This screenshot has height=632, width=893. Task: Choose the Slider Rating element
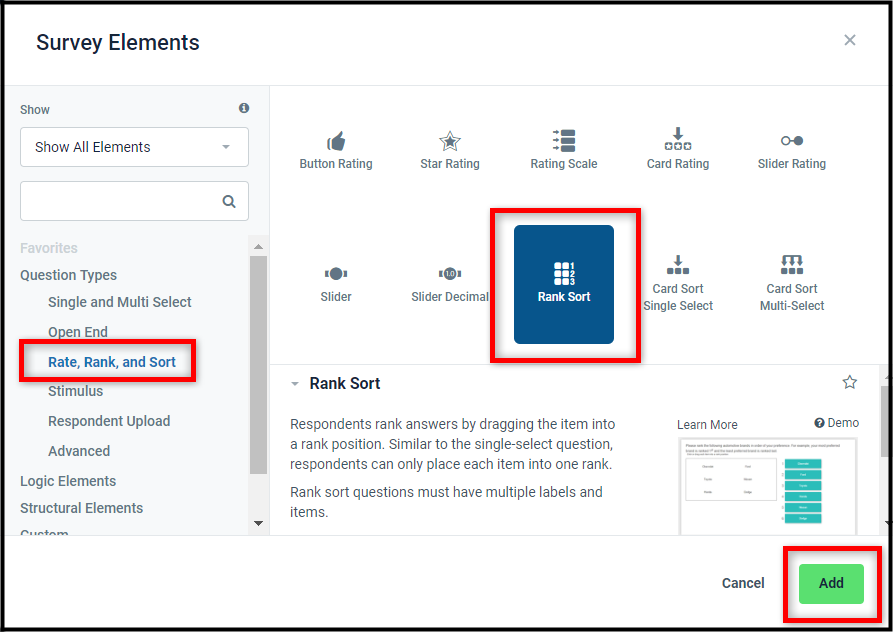tap(792, 151)
